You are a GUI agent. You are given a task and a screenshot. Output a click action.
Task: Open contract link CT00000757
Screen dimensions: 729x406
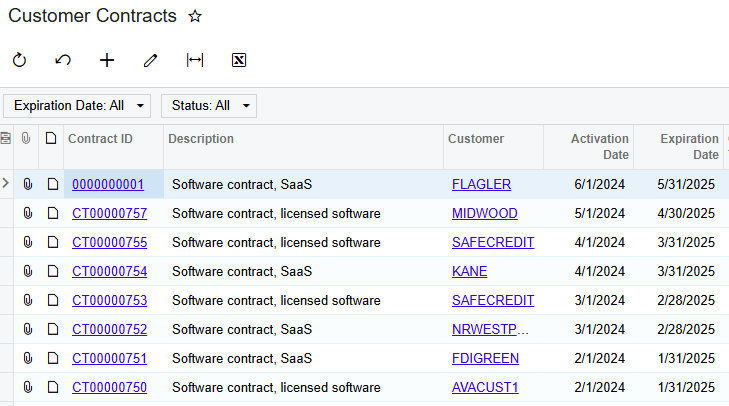(x=110, y=213)
